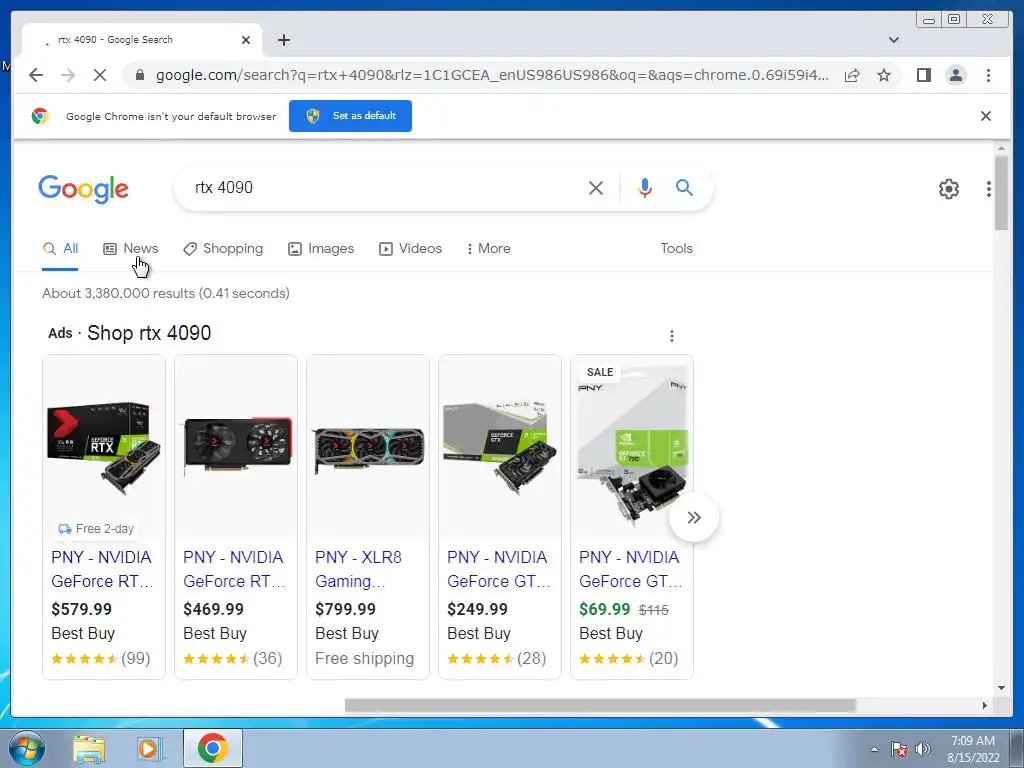Select the All results tab

click(x=60, y=249)
